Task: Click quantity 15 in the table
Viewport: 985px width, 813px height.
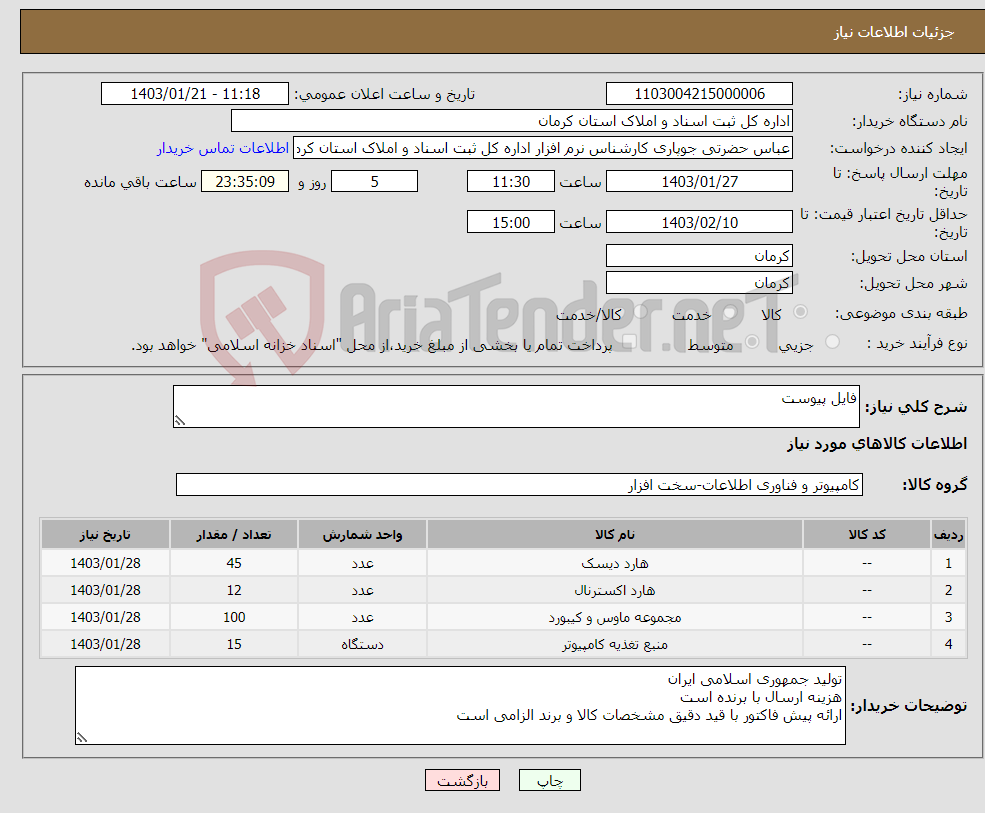Action: click(x=234, y=644)
